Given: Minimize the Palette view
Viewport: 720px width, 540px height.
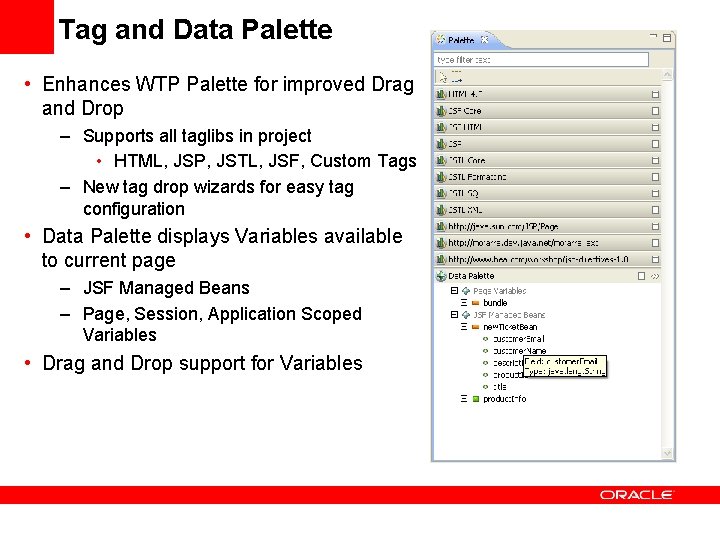Looking at the screenshot, I should pyautogui.click(x=653, y=36).
